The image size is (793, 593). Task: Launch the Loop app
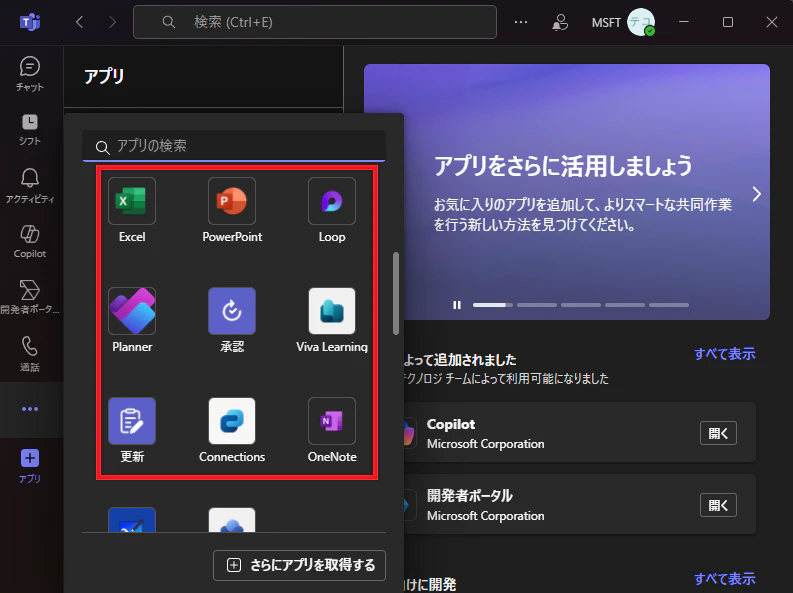point(332,201)
